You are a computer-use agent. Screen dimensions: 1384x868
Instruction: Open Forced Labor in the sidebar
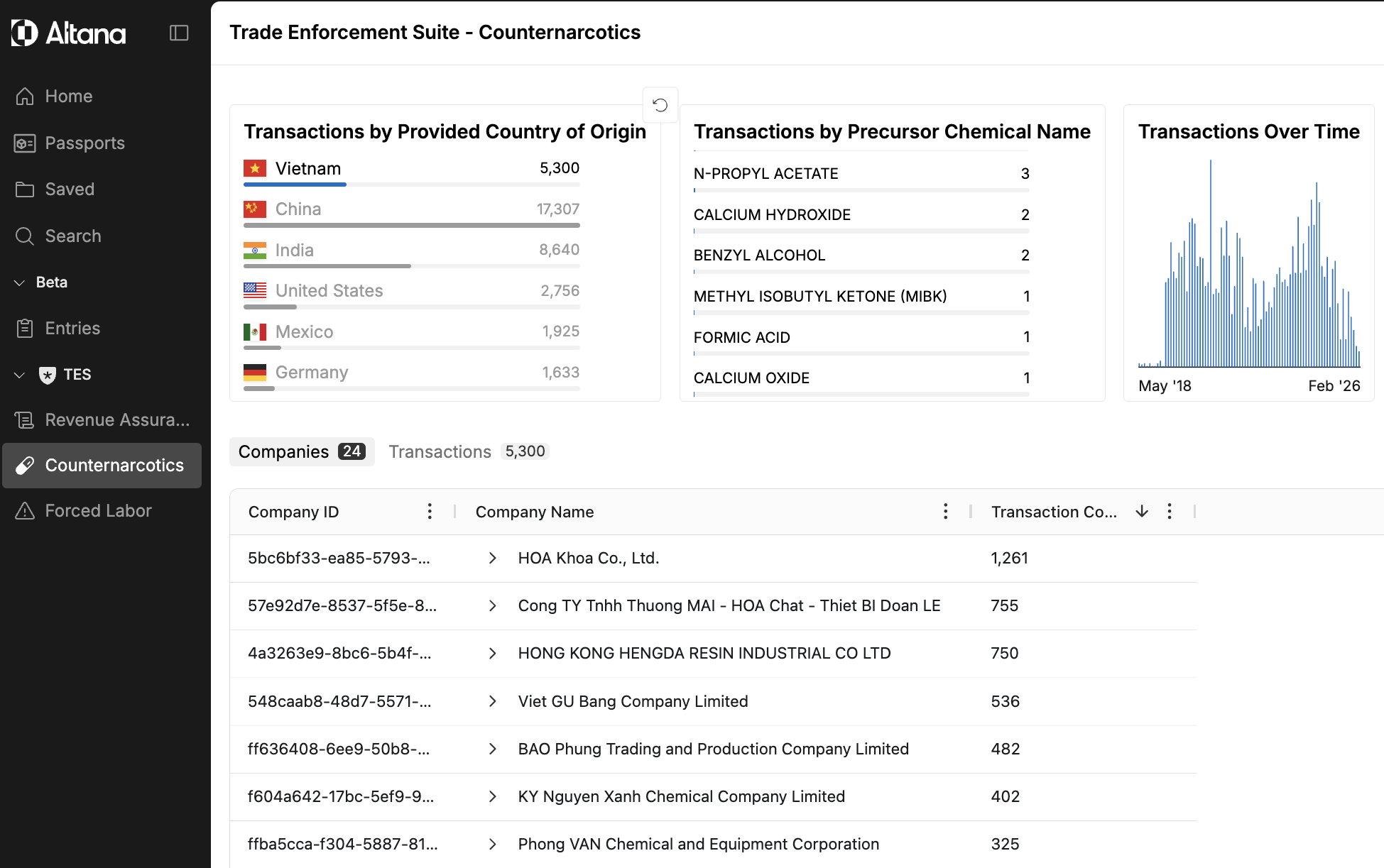coord(102,511)
